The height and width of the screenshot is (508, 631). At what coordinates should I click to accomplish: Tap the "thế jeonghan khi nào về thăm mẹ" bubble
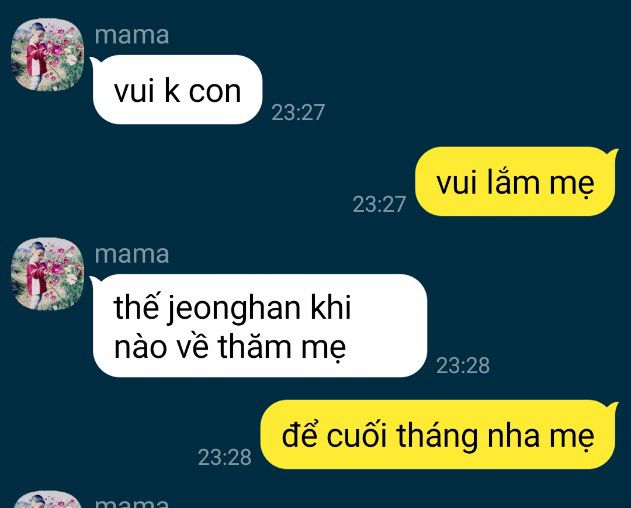click(x=258, y=326)
